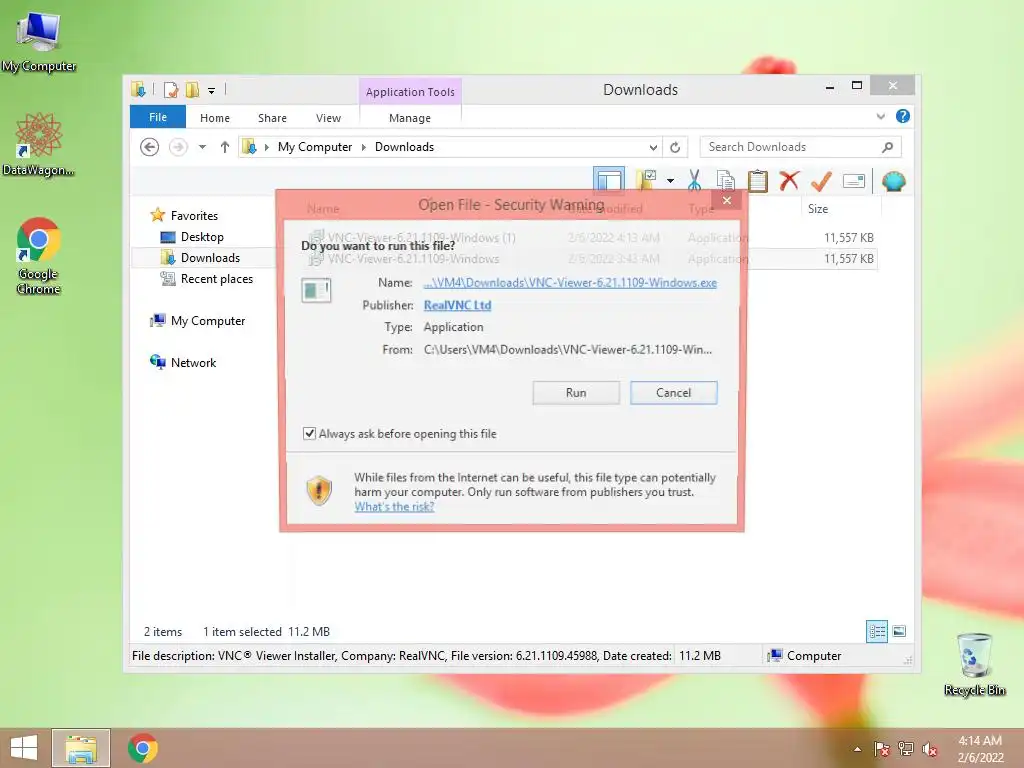Select Desktop in the navigation pane
The width and height of the screenshot is (1024, 768).
pos(202,236)
